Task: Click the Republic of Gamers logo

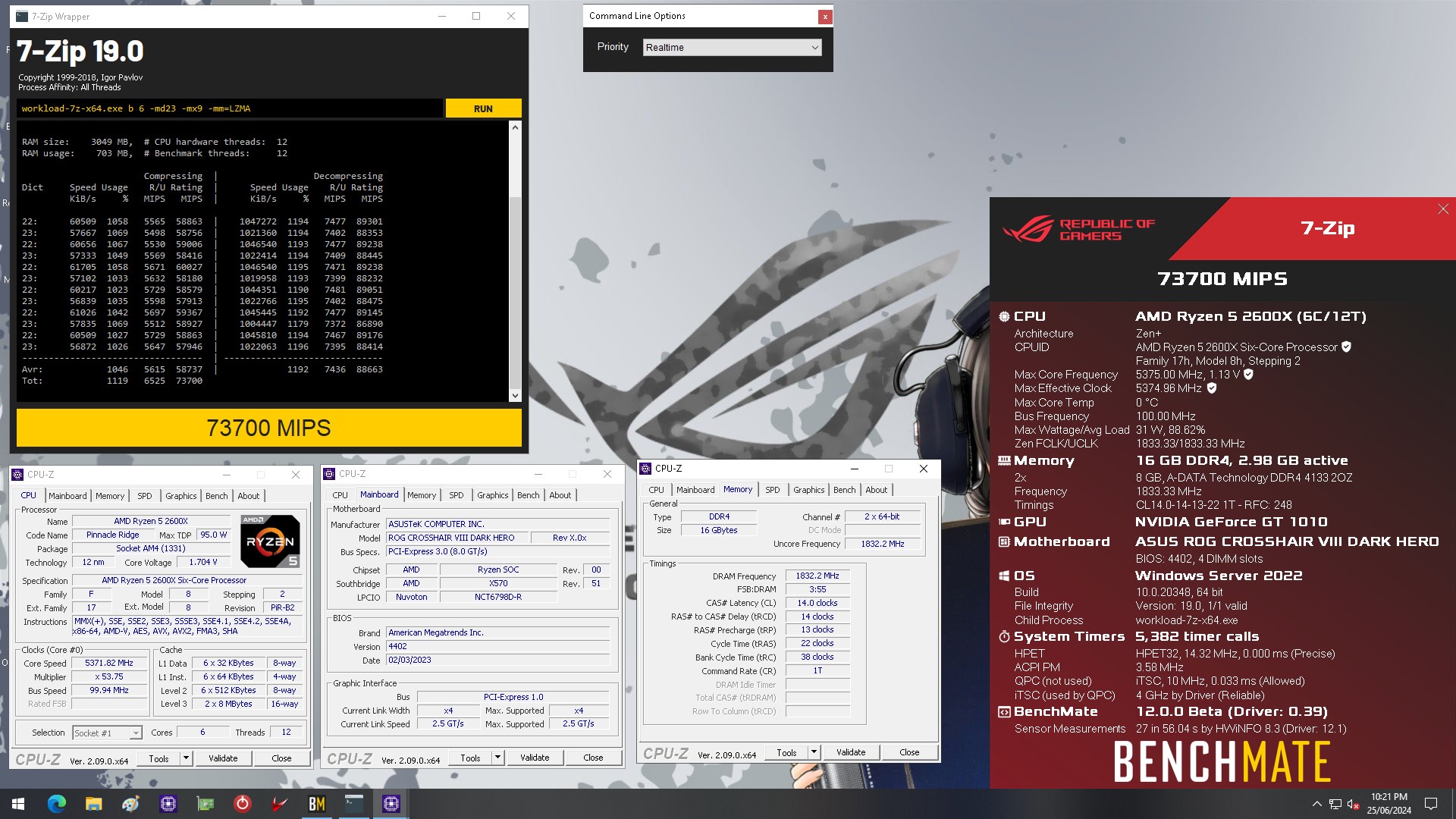Action: click(1078, 229)
